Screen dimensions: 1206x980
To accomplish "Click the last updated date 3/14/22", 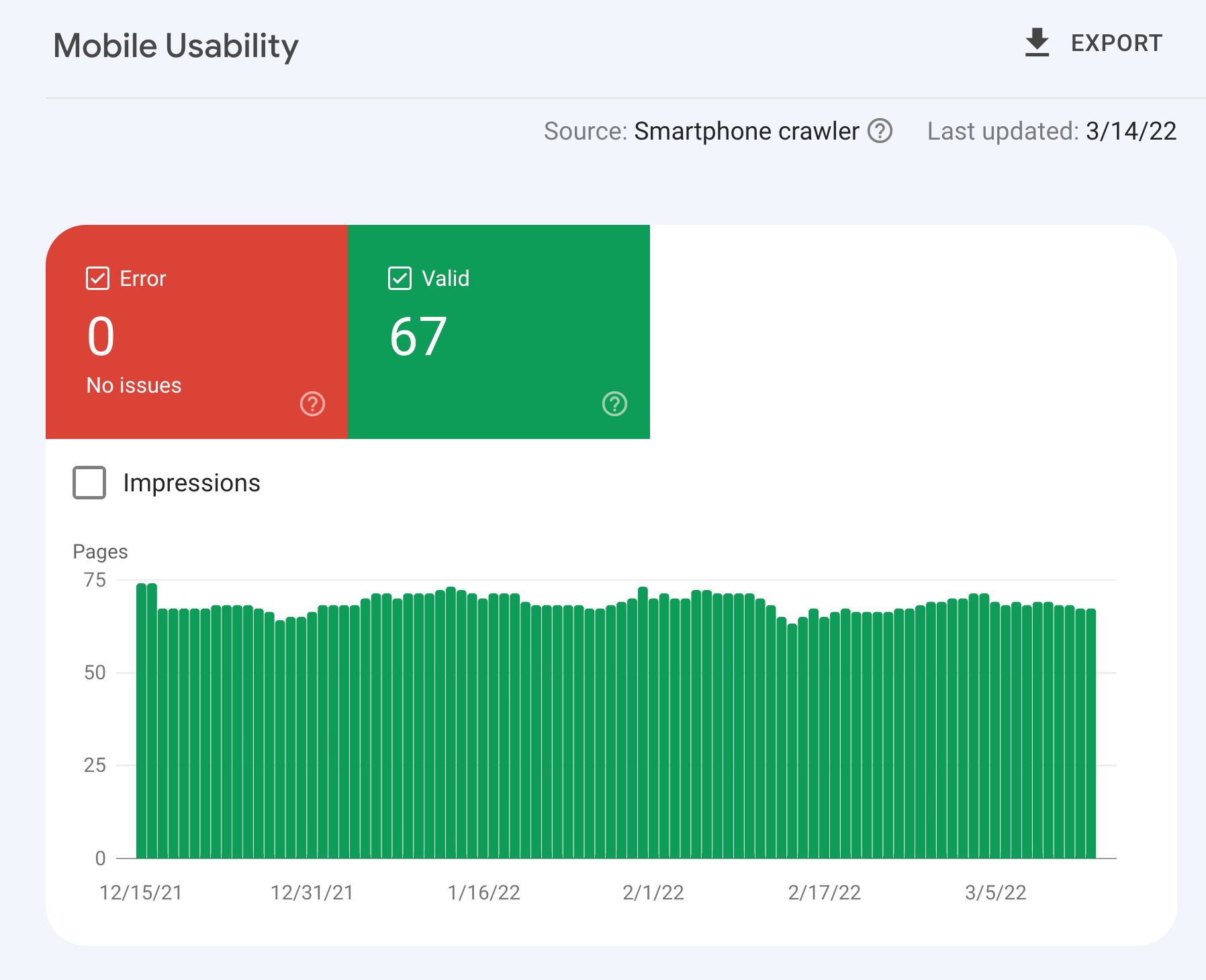I will click(x=1131, y=131).
